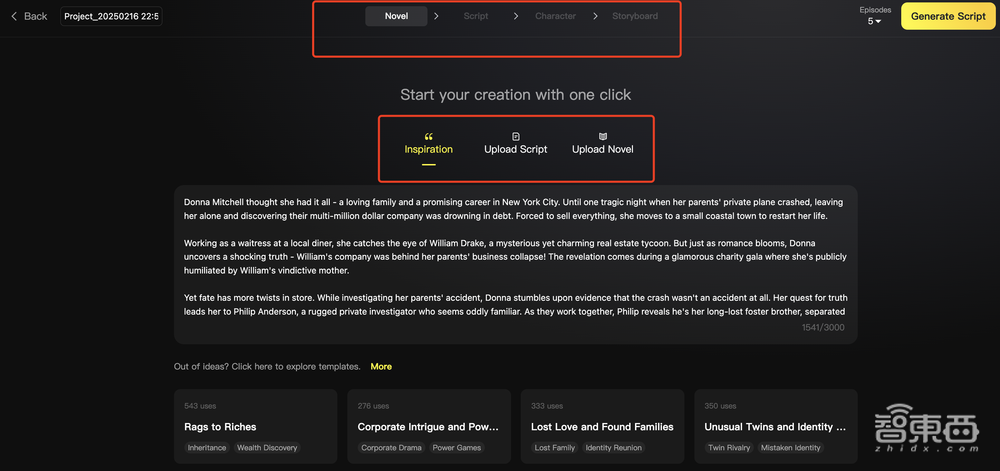Select the Inspiration quote icon
1000x471 pixels.
click(429, 136)
